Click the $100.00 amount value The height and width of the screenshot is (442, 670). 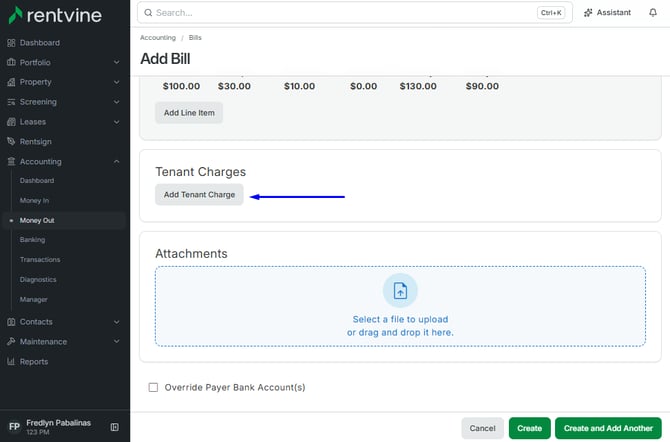click(181, 86)
